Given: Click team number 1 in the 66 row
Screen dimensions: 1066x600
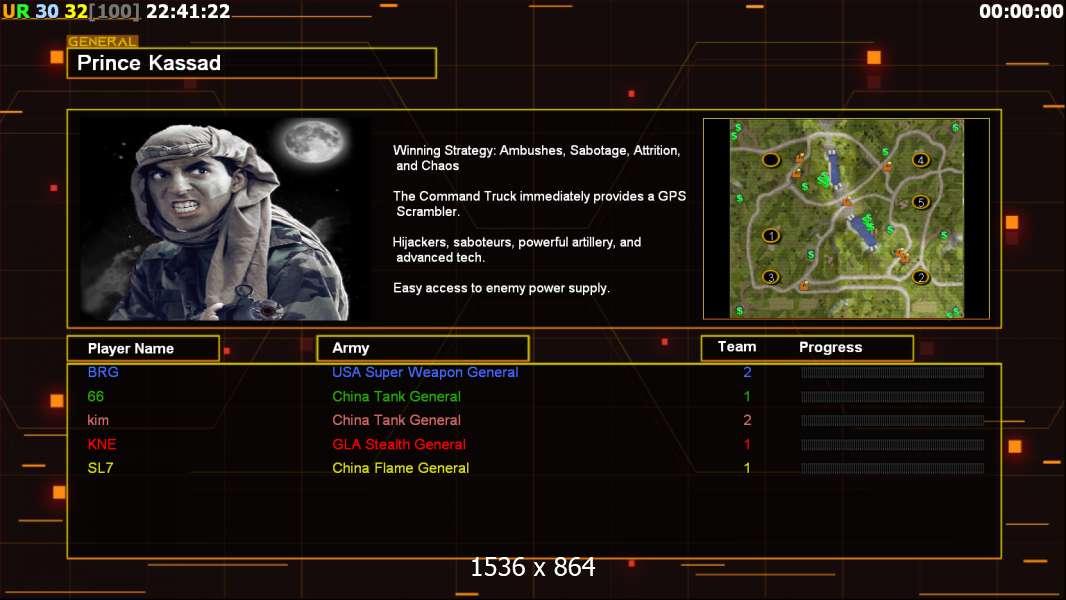Looking at the screenshot, I should coord(747,396).
